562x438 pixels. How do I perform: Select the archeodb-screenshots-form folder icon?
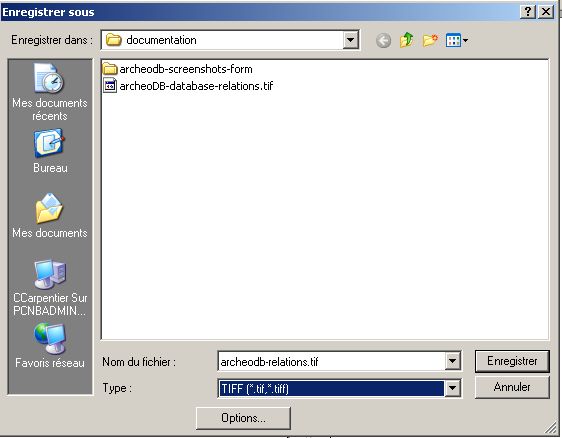click(x=110, y=68)
